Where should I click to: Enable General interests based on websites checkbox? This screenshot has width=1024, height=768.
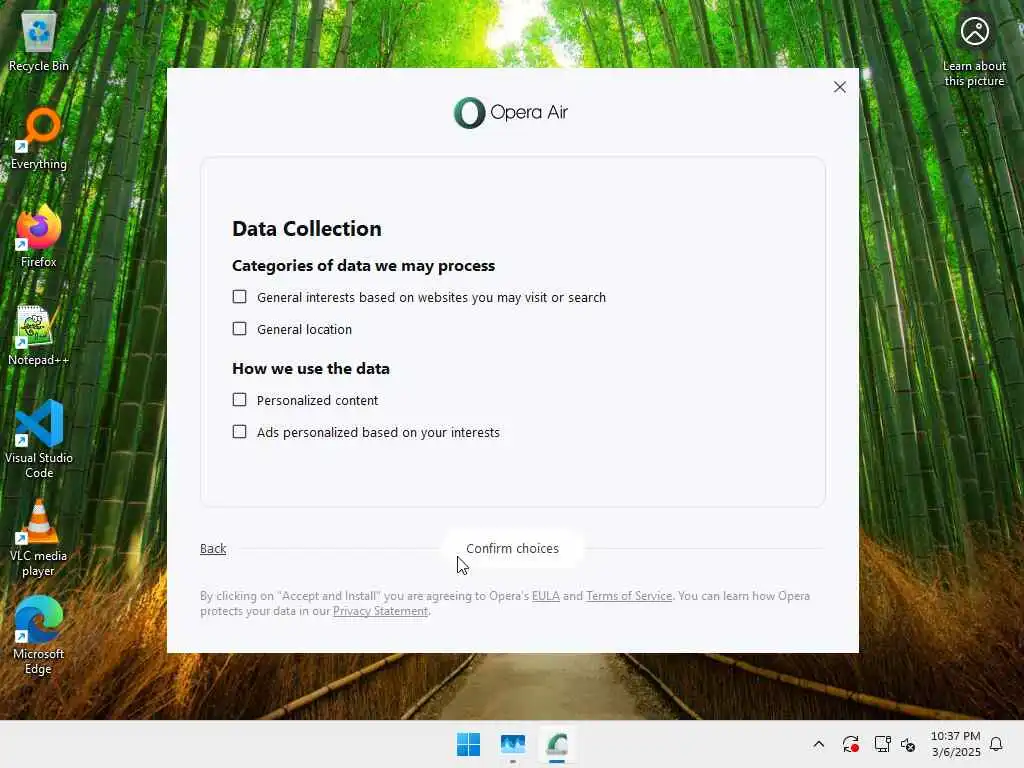tap(240, 297)
